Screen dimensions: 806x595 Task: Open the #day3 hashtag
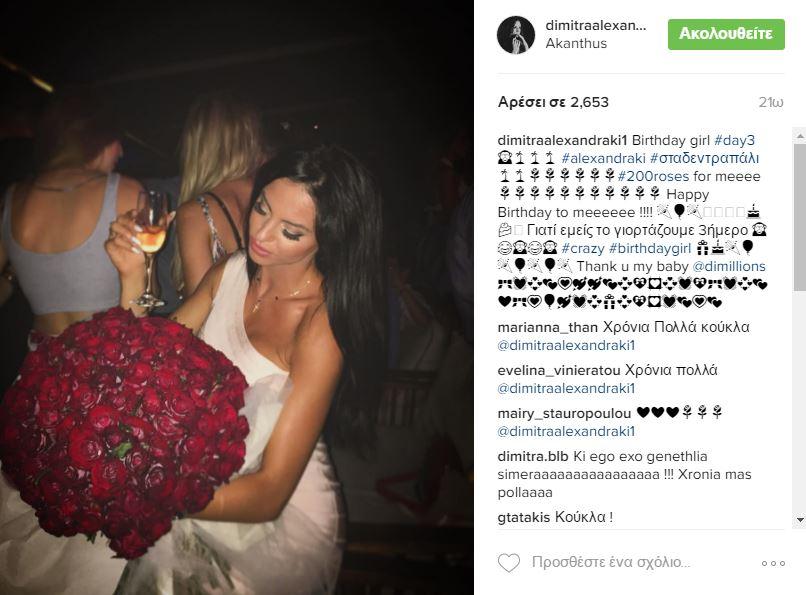[734, 140]
